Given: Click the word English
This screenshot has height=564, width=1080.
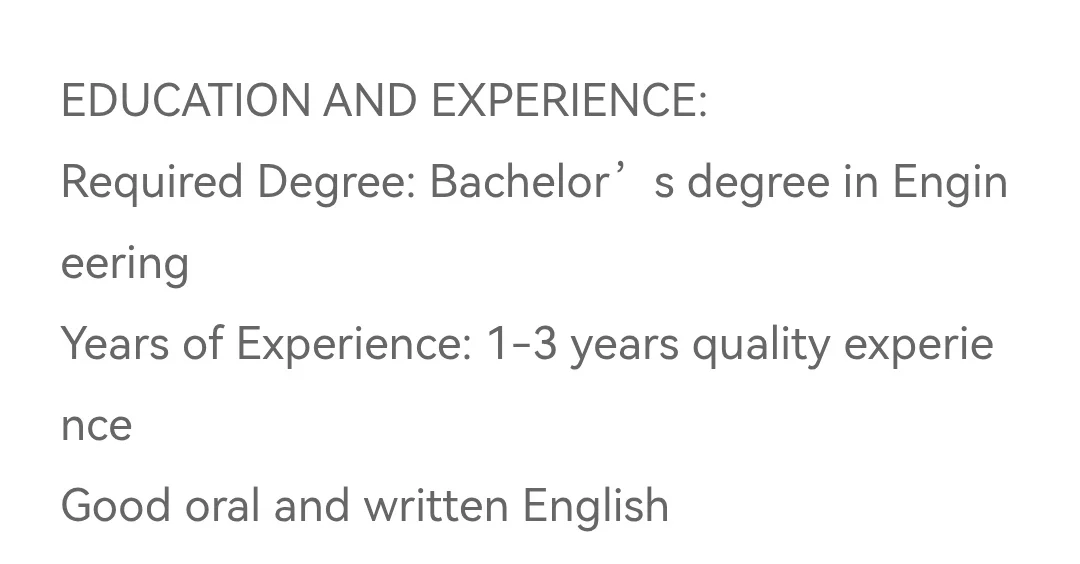Looking at the screenshot, I should [596, 505].
